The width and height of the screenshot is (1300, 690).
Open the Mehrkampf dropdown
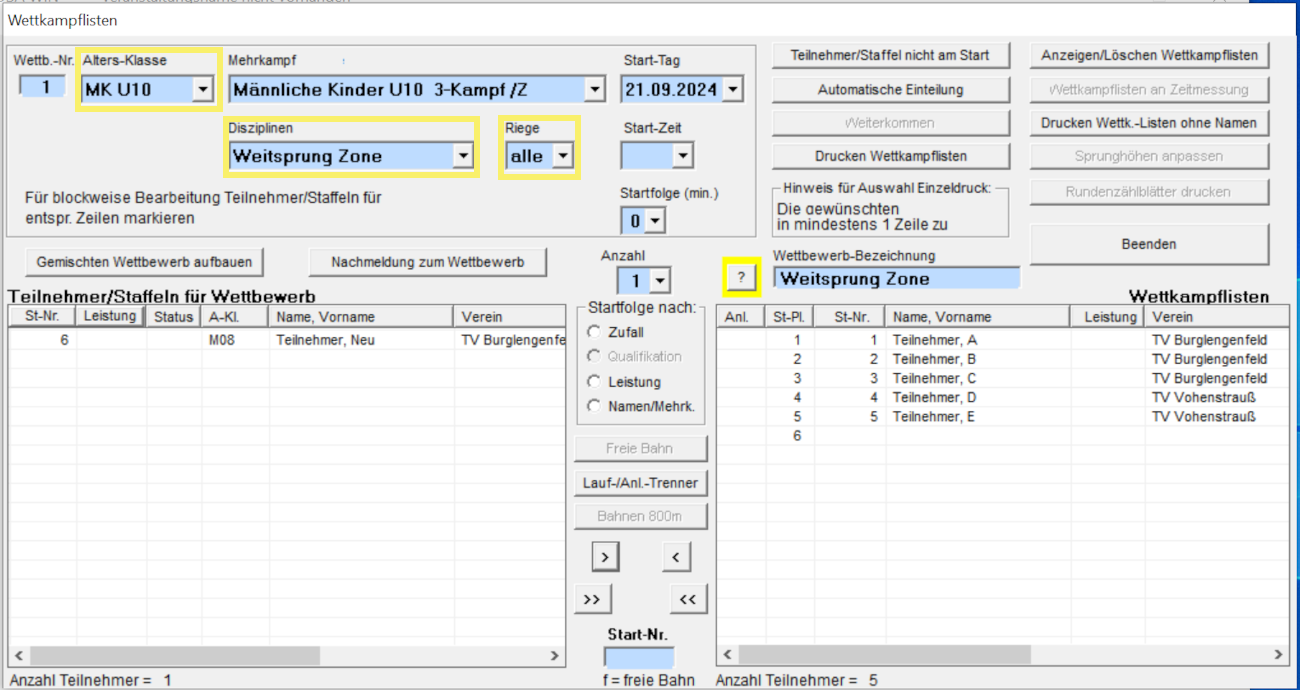(x=595, y=90)
